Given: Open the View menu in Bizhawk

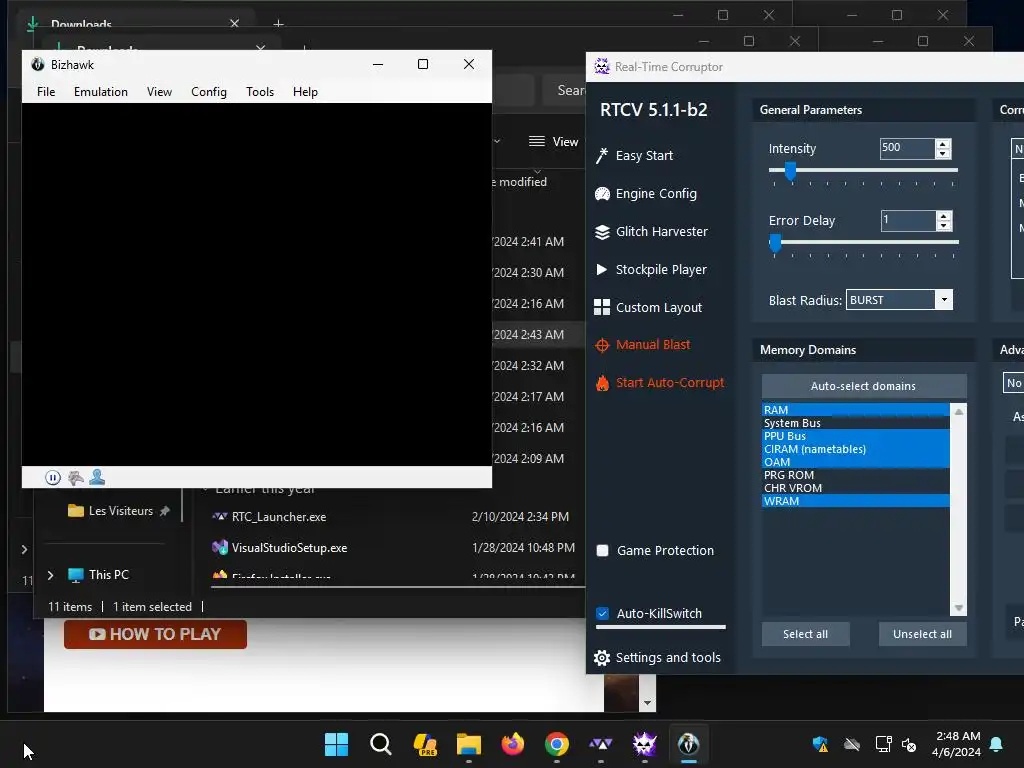Looking at the screenshot, I should coord(159,91).
